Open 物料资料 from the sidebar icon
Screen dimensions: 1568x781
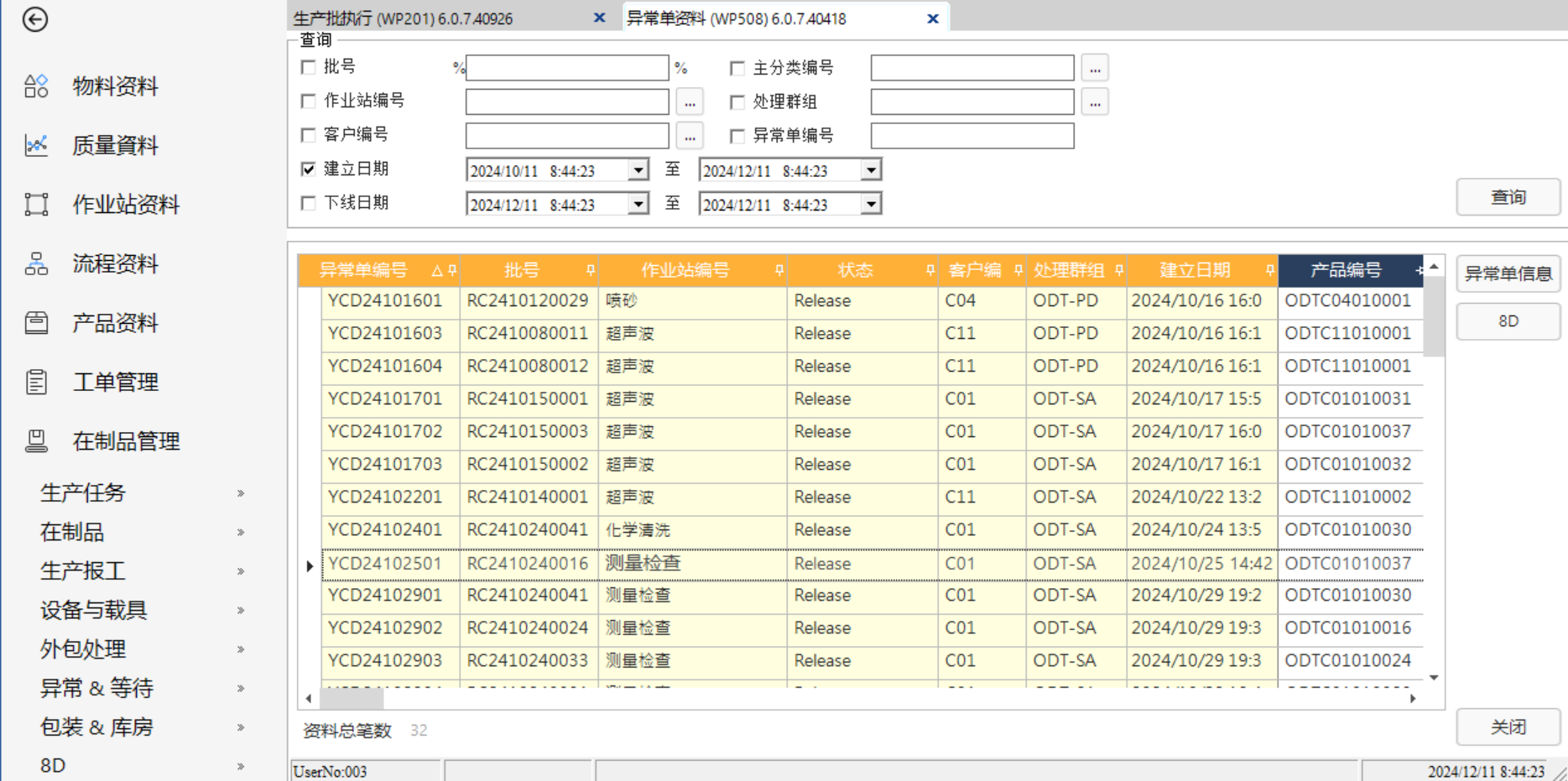click(x=36, y=86)
